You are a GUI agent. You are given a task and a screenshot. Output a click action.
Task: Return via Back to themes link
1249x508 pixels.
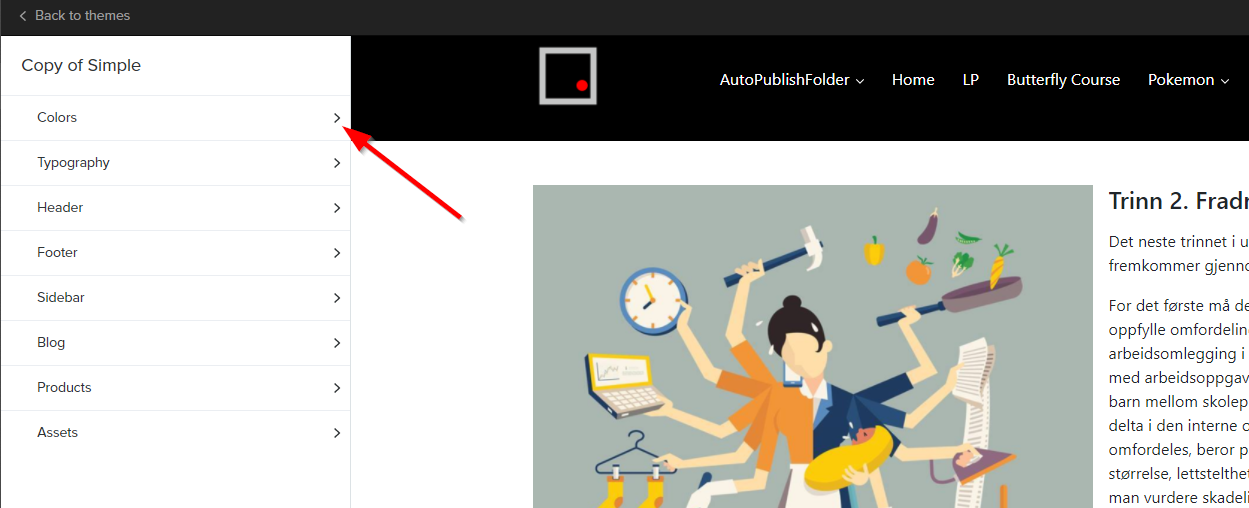[x=82, y=16]
